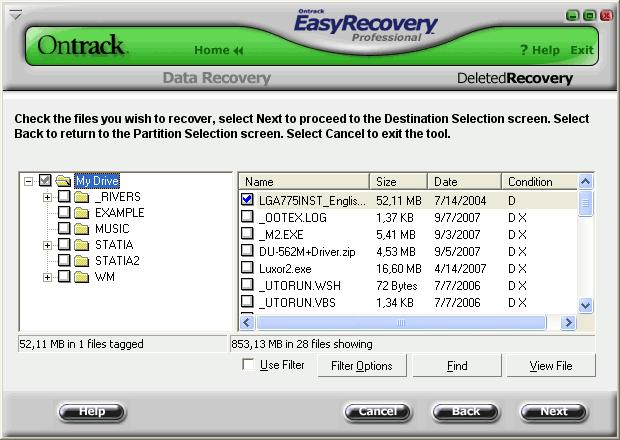Expand the STATIA folder node
The height and width of the screenshot is (440, 620).
point(47,245)
